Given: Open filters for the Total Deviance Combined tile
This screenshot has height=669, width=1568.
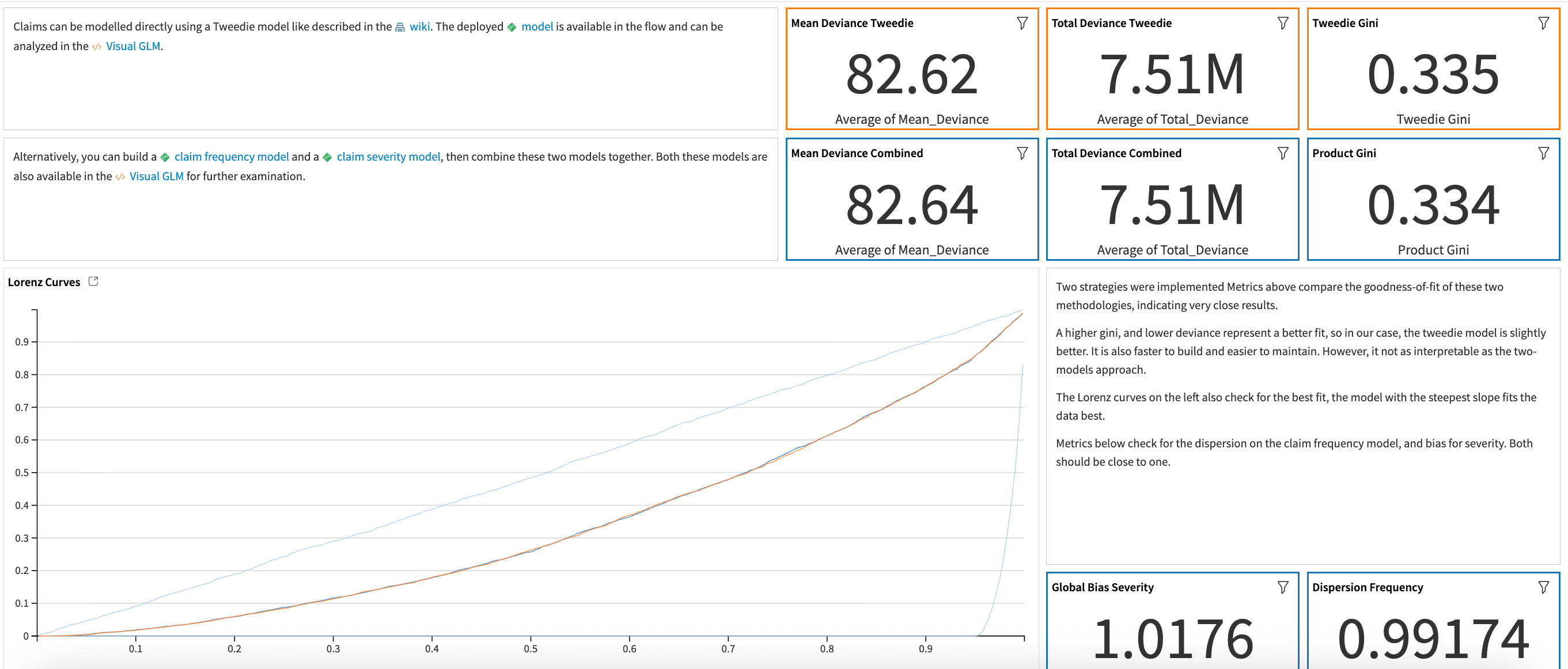Looking at the screenshot, I should click(x=1282, y=153).
